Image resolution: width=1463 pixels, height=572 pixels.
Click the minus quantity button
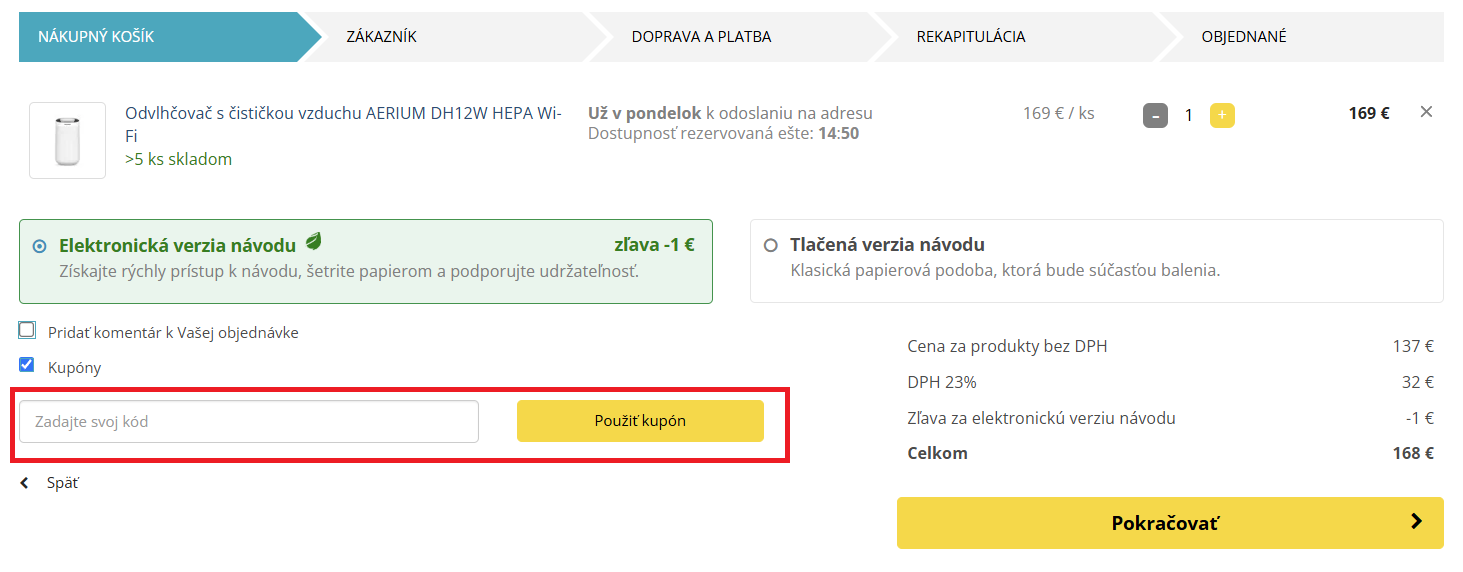1155,115
